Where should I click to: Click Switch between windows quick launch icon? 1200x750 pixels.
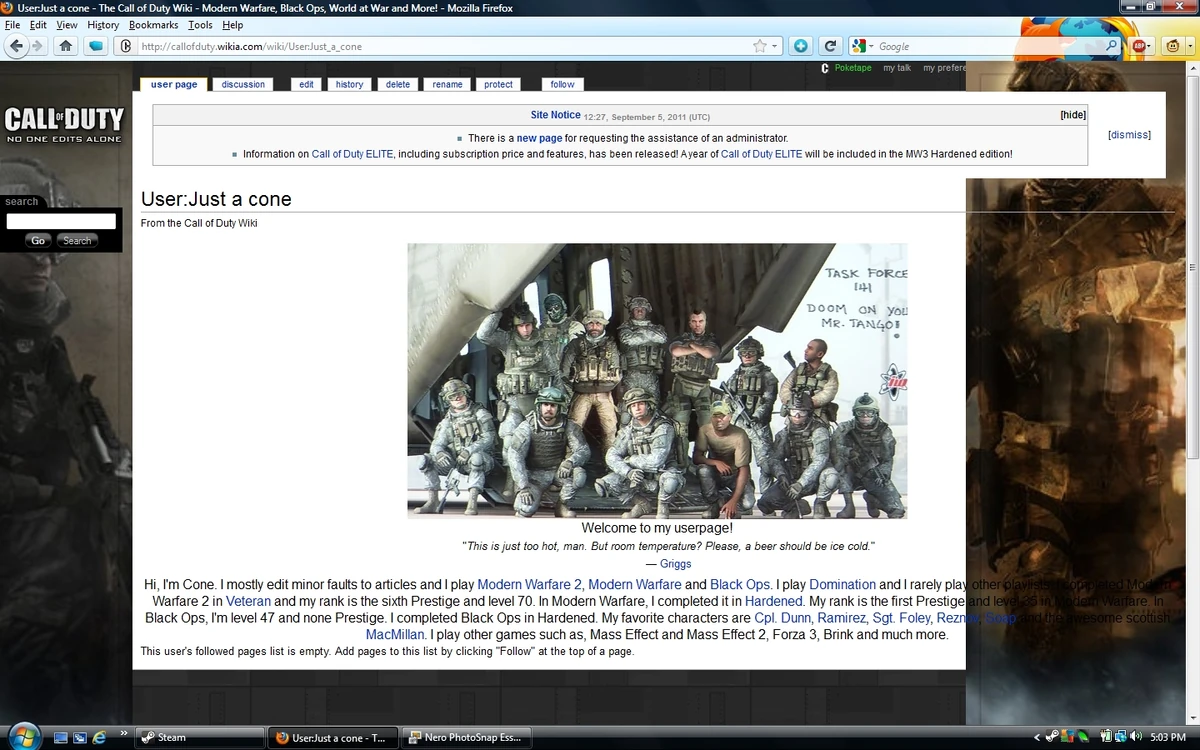[81, 738]
